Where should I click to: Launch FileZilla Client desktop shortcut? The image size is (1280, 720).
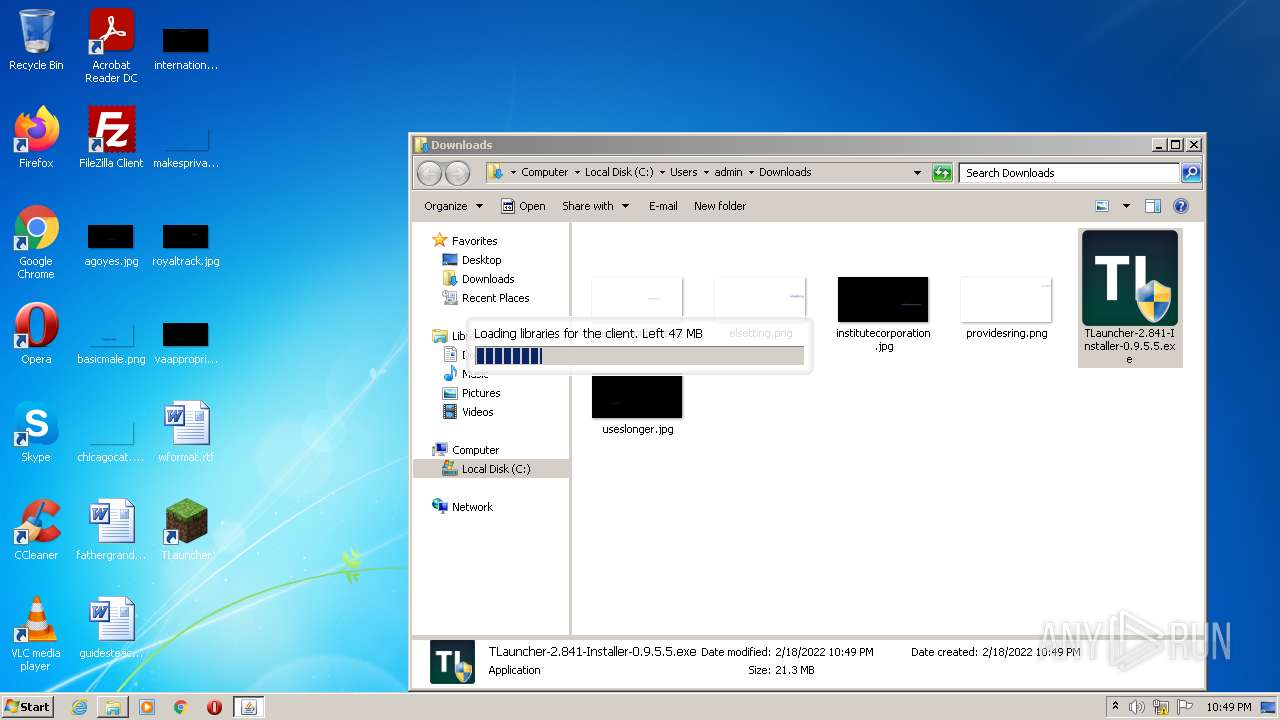pyautogui.click(x=111, y=137)
